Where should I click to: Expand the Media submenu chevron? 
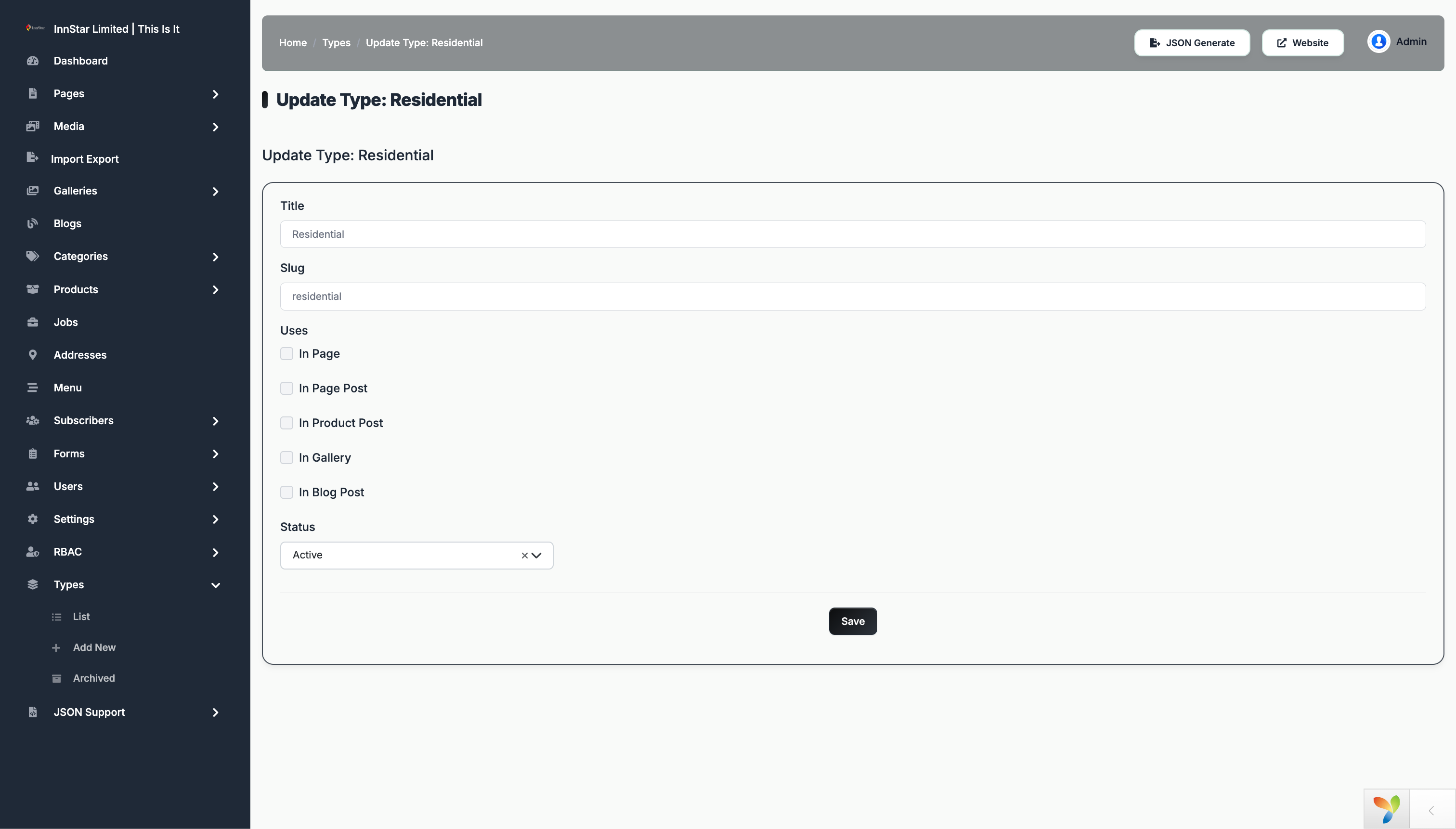[x=215, y=127]
